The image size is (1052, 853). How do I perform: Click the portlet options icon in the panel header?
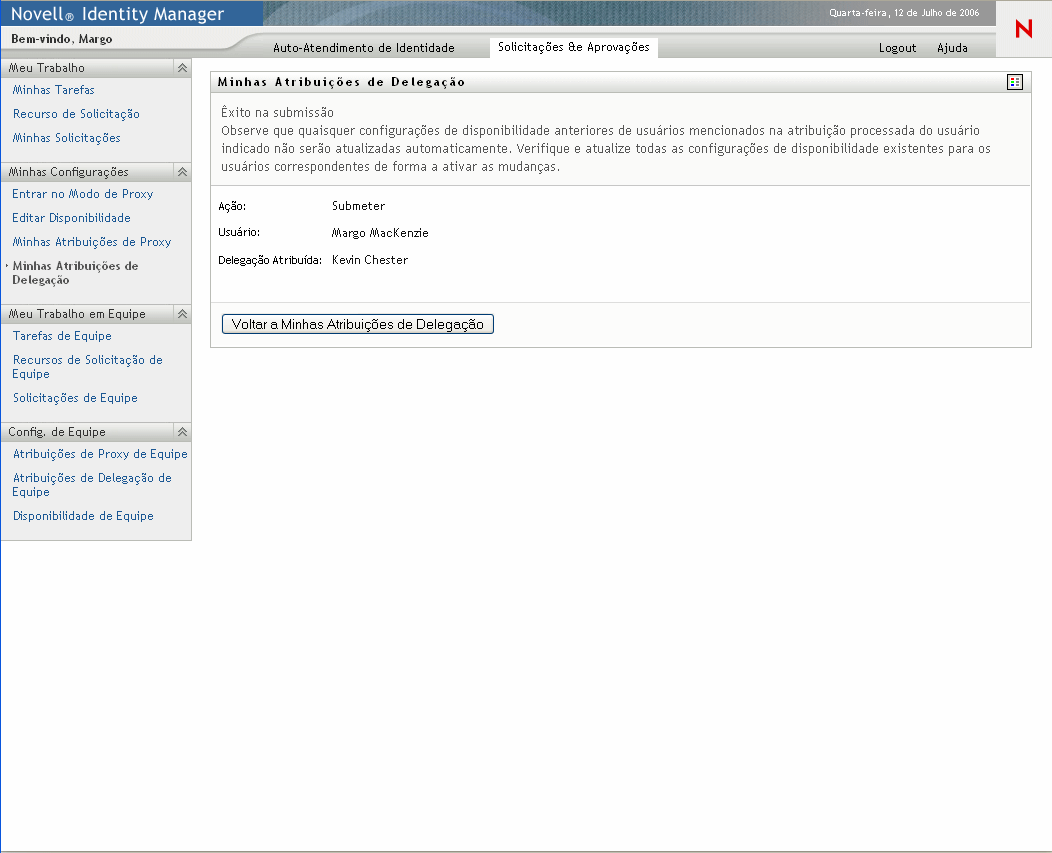1014,82
